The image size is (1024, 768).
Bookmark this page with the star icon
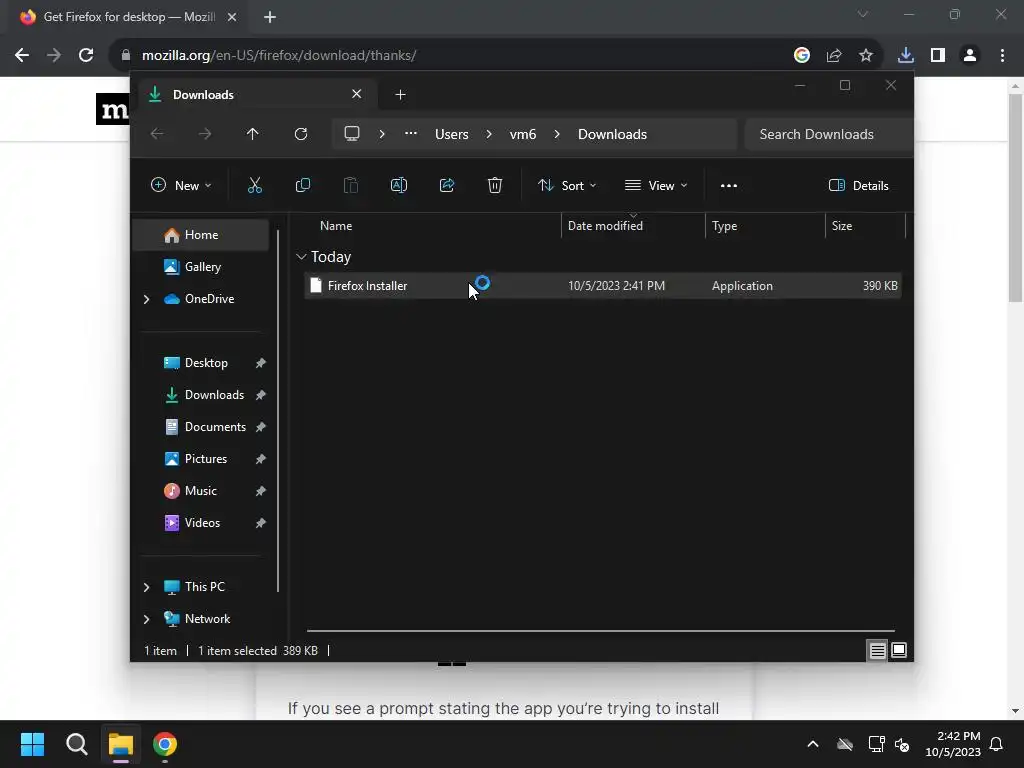(x=866, y=56)
